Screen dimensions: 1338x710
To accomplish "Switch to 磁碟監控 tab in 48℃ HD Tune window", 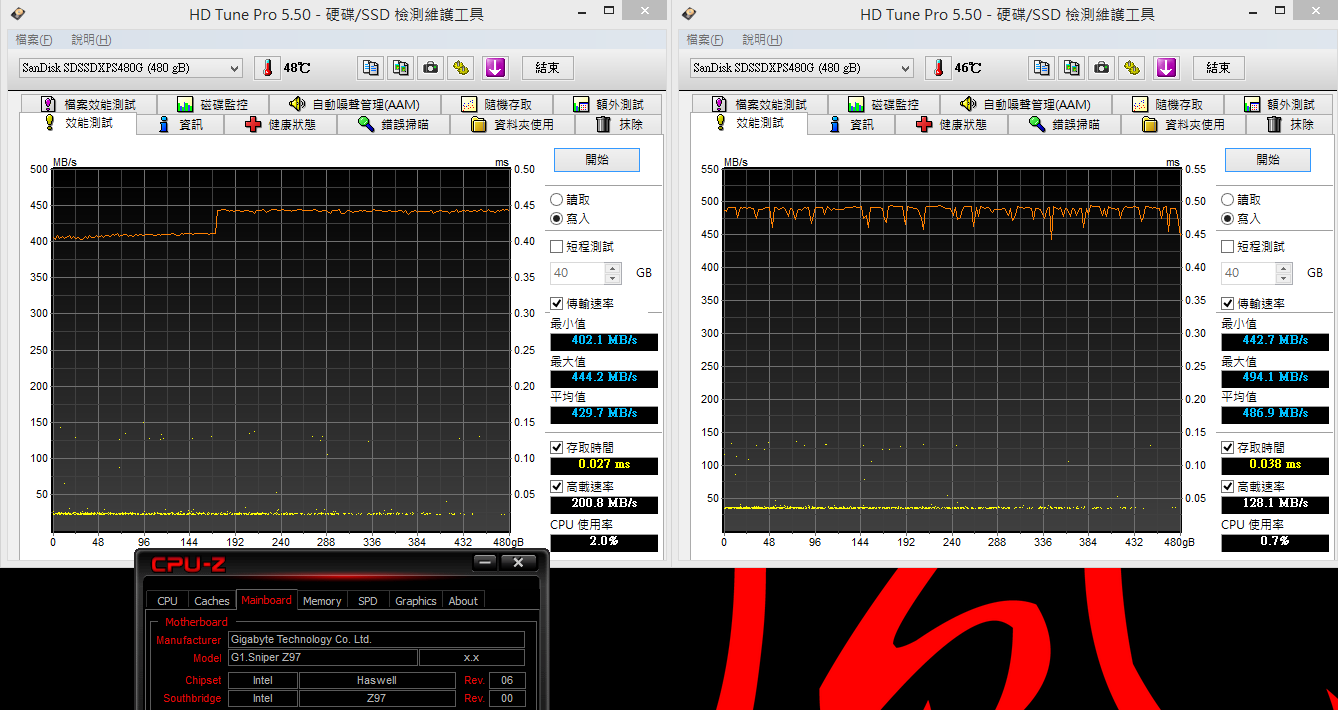I will (x=211, y=104).
